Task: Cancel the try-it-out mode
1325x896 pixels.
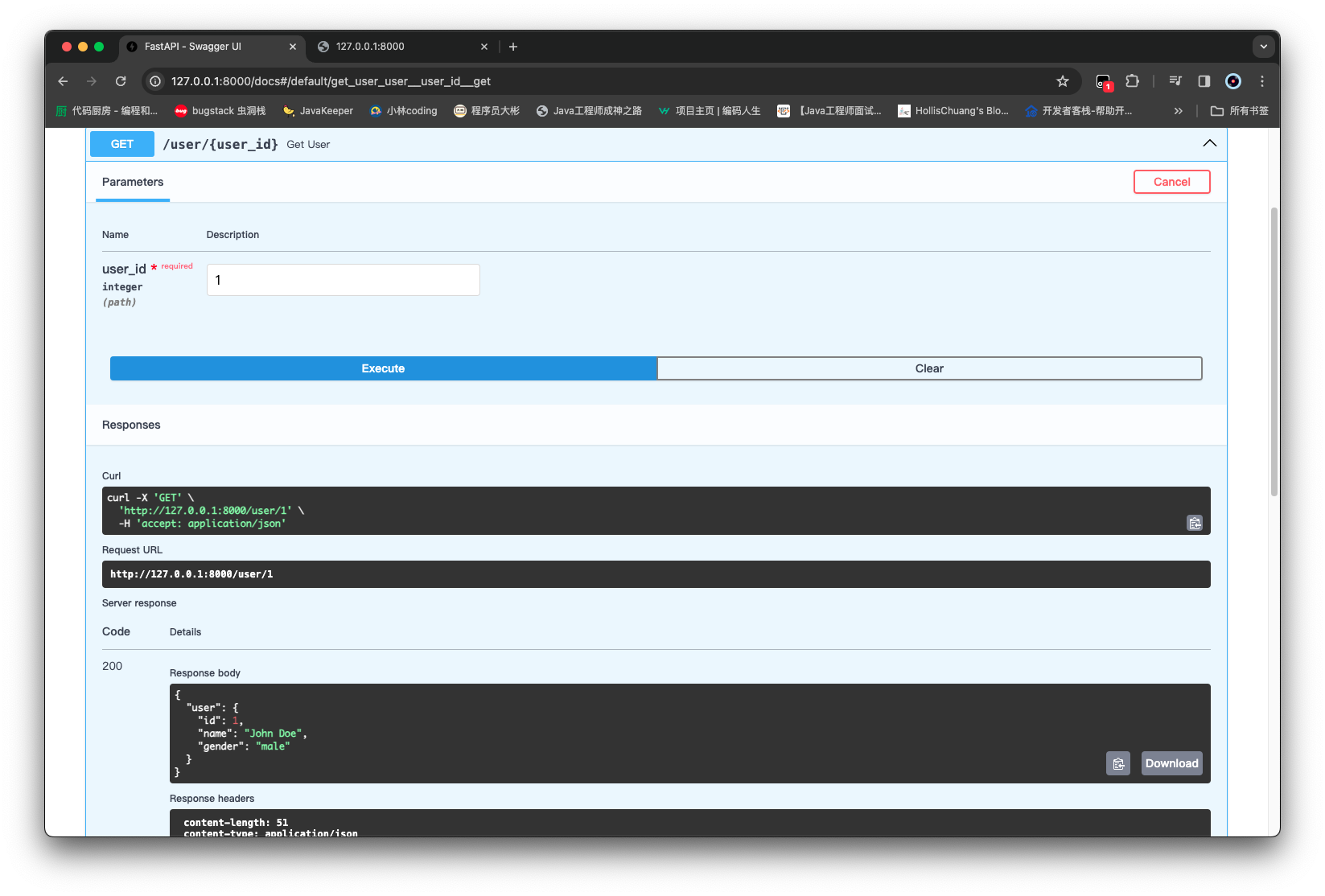Action: [1171, 182]
